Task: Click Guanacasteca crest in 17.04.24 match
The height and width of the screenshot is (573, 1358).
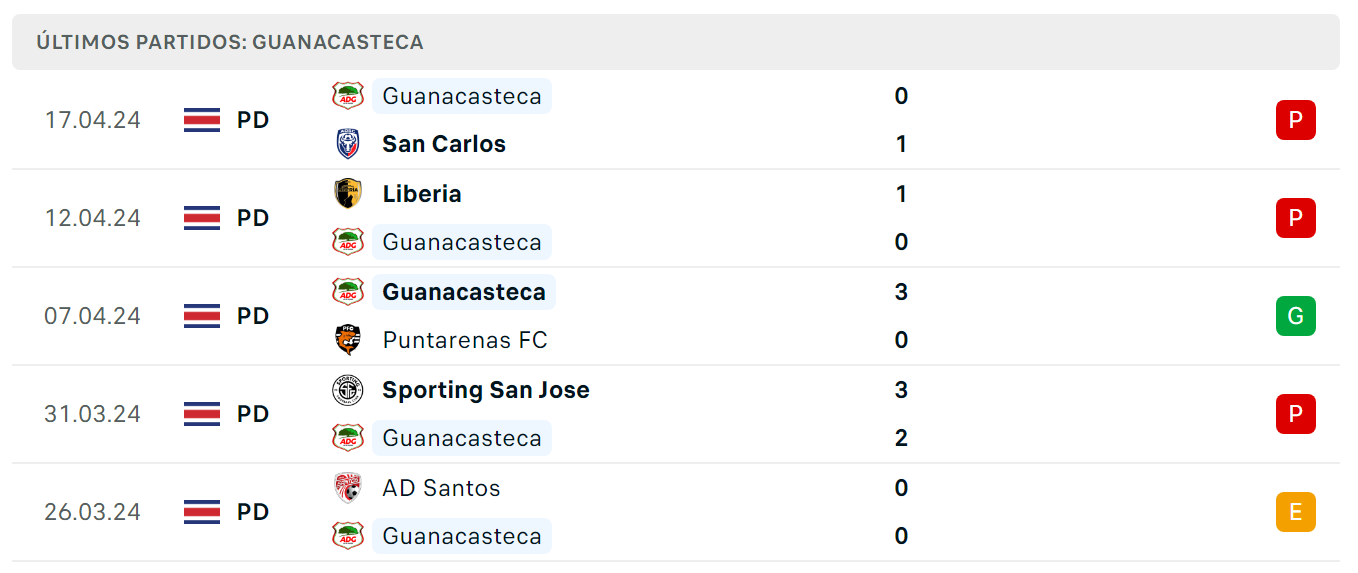Action: pos(348,96)
